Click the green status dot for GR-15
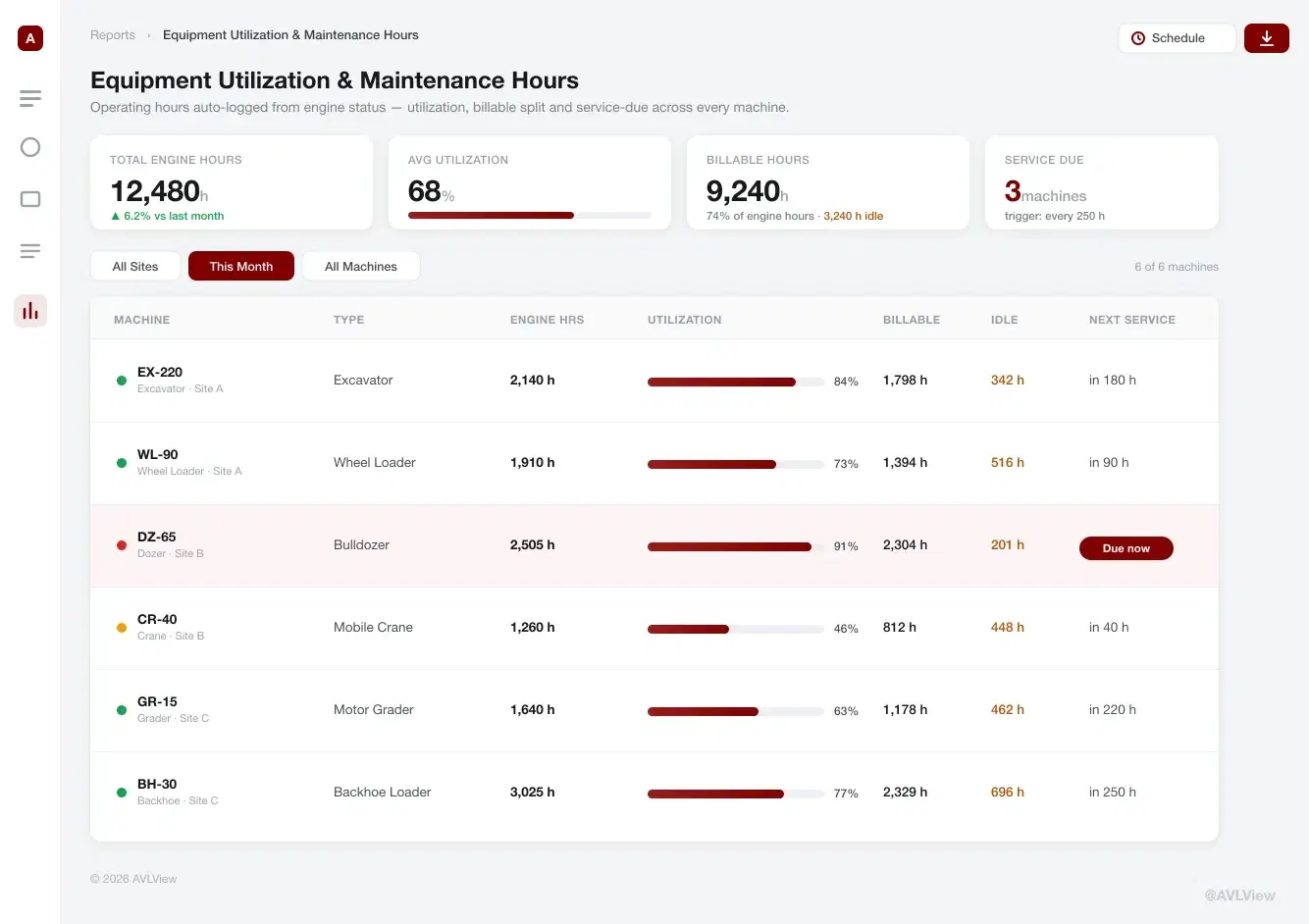The image size is (1309, 924). tap(122, 710)
